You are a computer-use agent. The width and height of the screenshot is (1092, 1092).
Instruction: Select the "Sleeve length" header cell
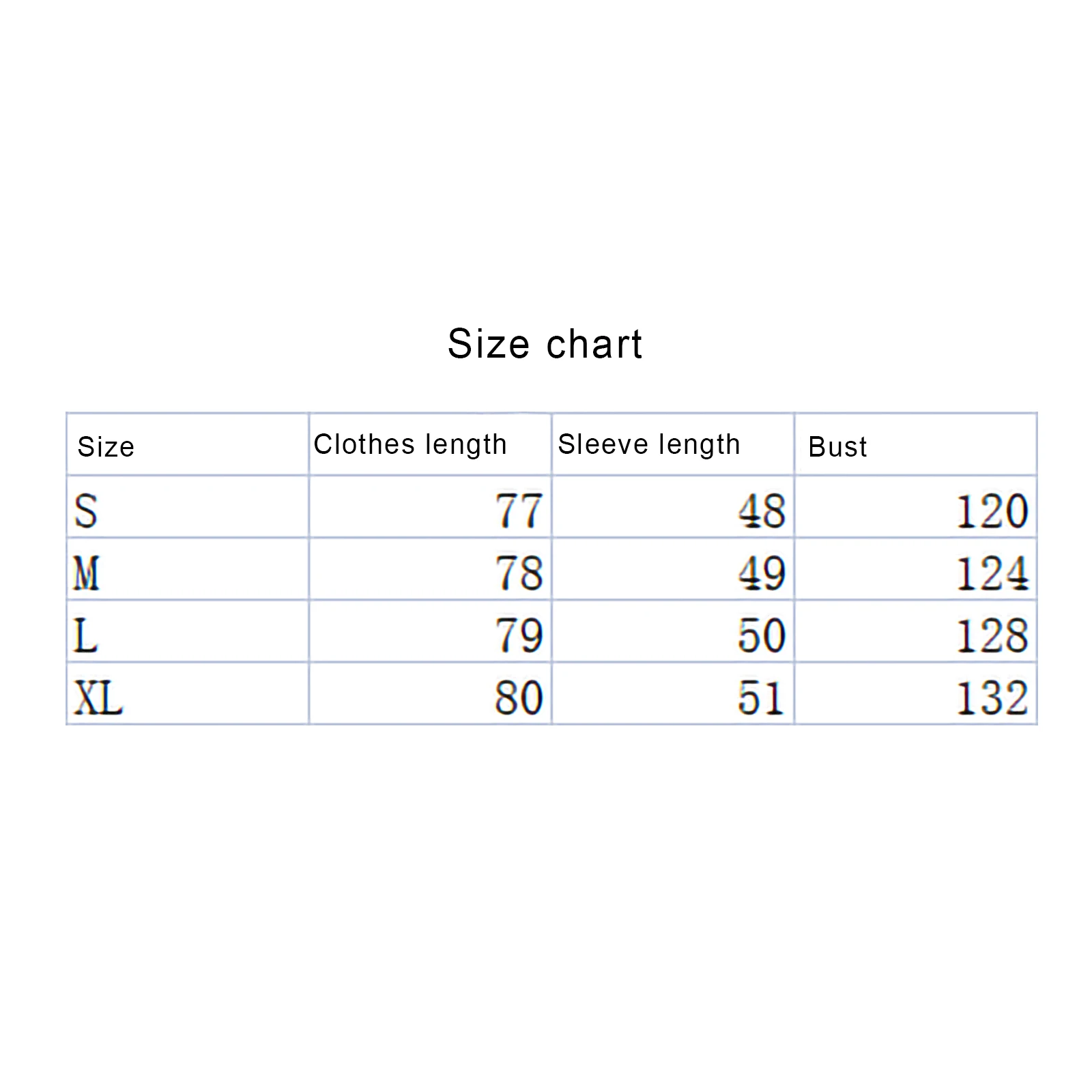pyautogui.click(x=649, y=444)
